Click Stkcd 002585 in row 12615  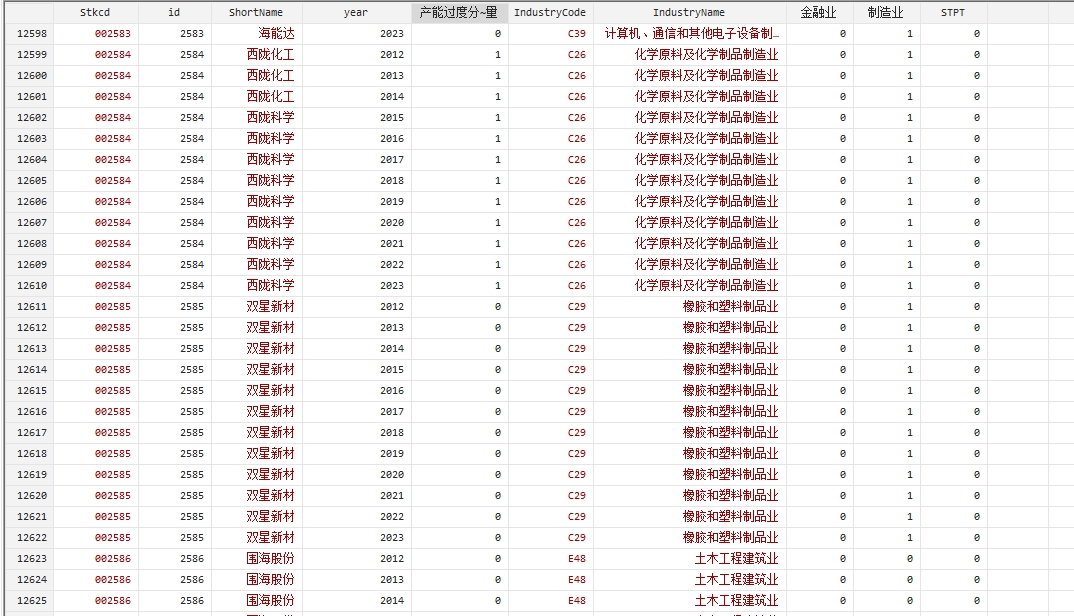click(x=112, y=391)
